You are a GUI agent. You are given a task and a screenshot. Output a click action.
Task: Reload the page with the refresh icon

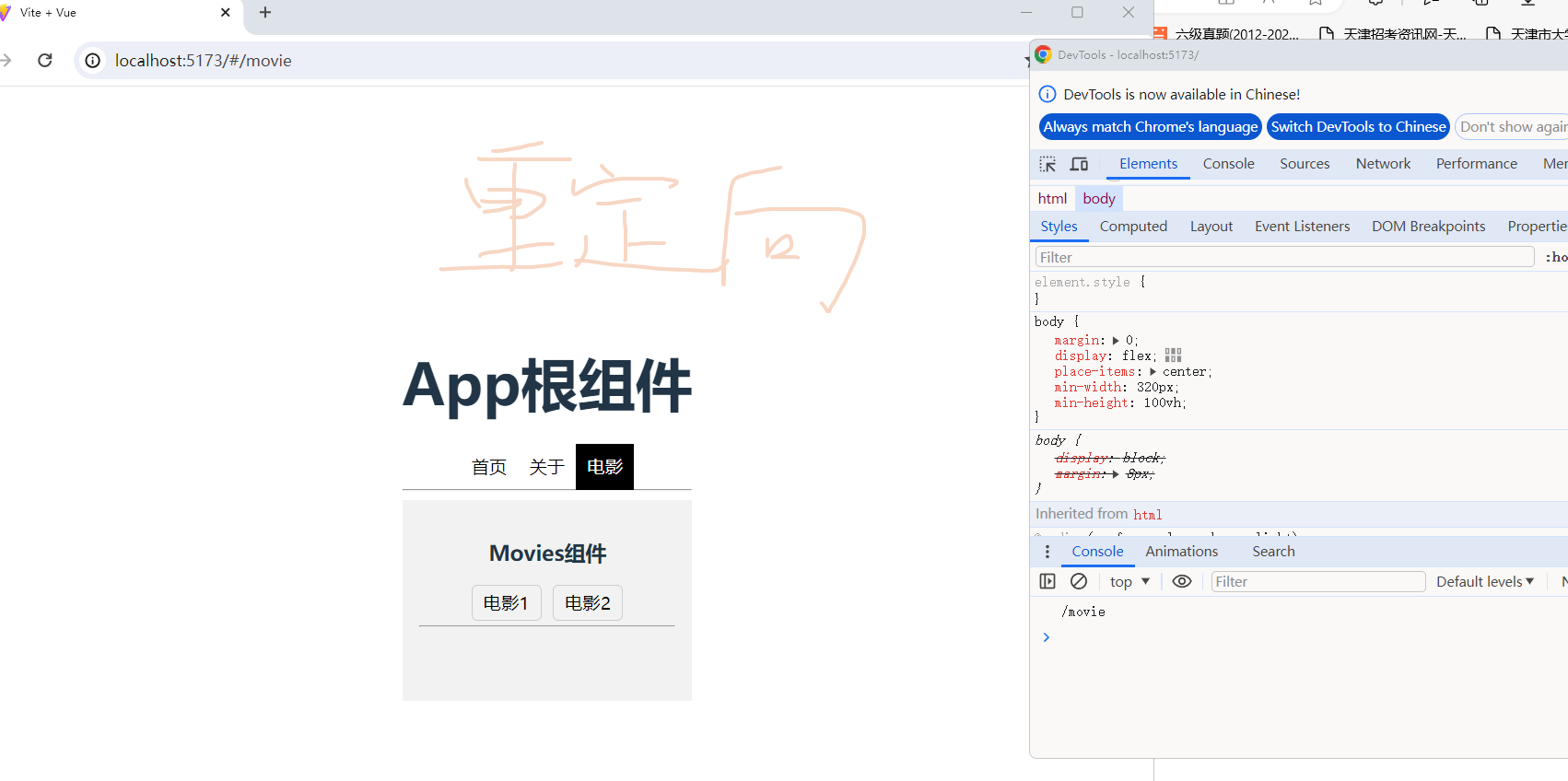pyautogui.click(x=44, y=60)
